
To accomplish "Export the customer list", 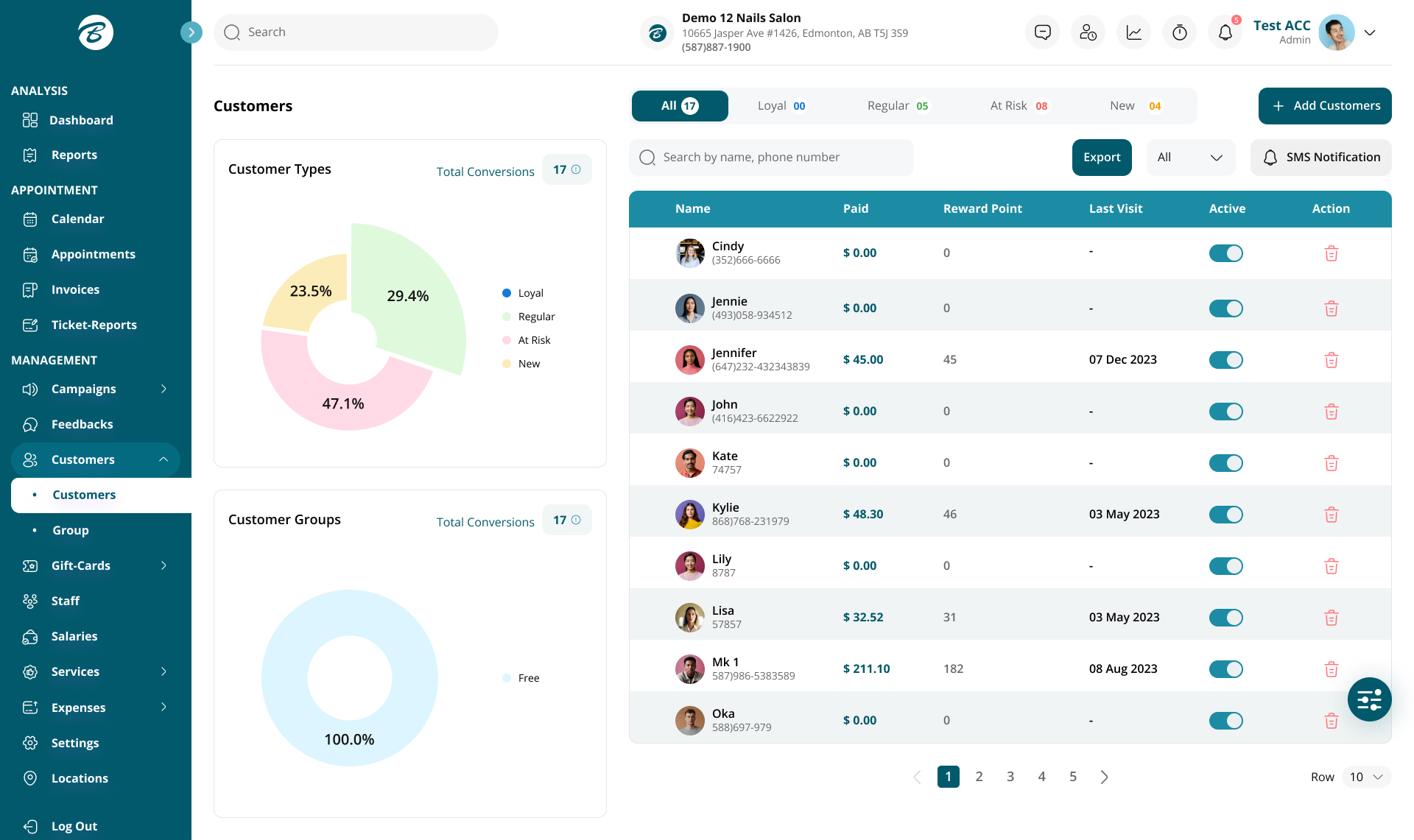I will click(1101, 157).
